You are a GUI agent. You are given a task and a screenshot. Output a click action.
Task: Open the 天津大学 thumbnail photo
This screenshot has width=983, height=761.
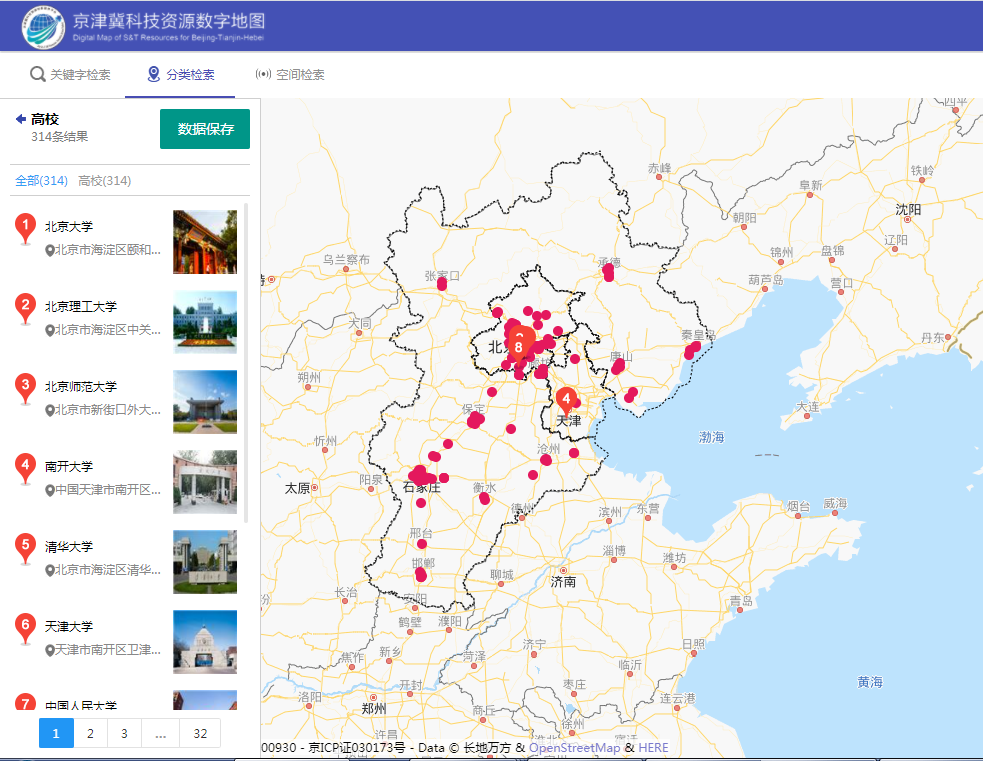[x=205, y=642]
